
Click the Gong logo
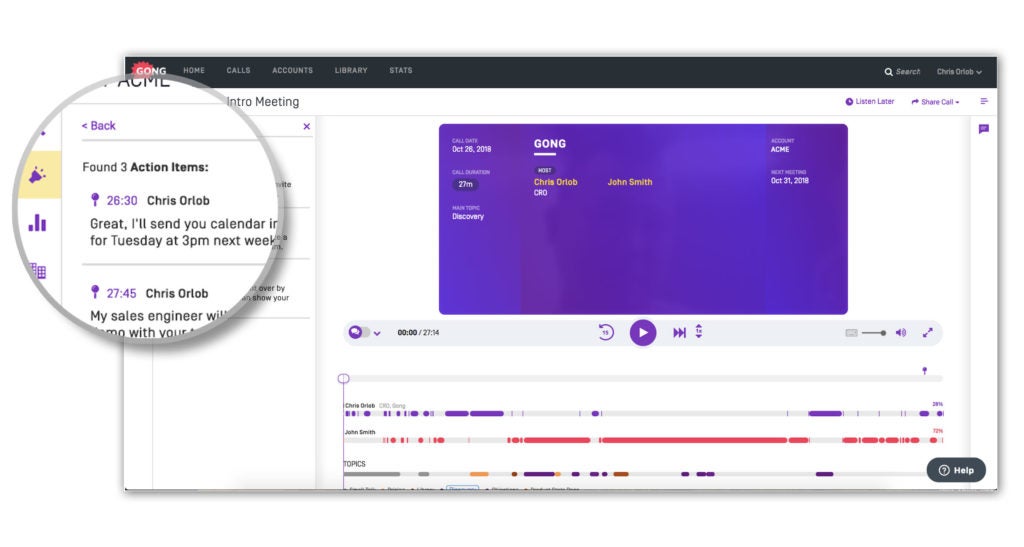pyautogui.click(x=150, y=70)
